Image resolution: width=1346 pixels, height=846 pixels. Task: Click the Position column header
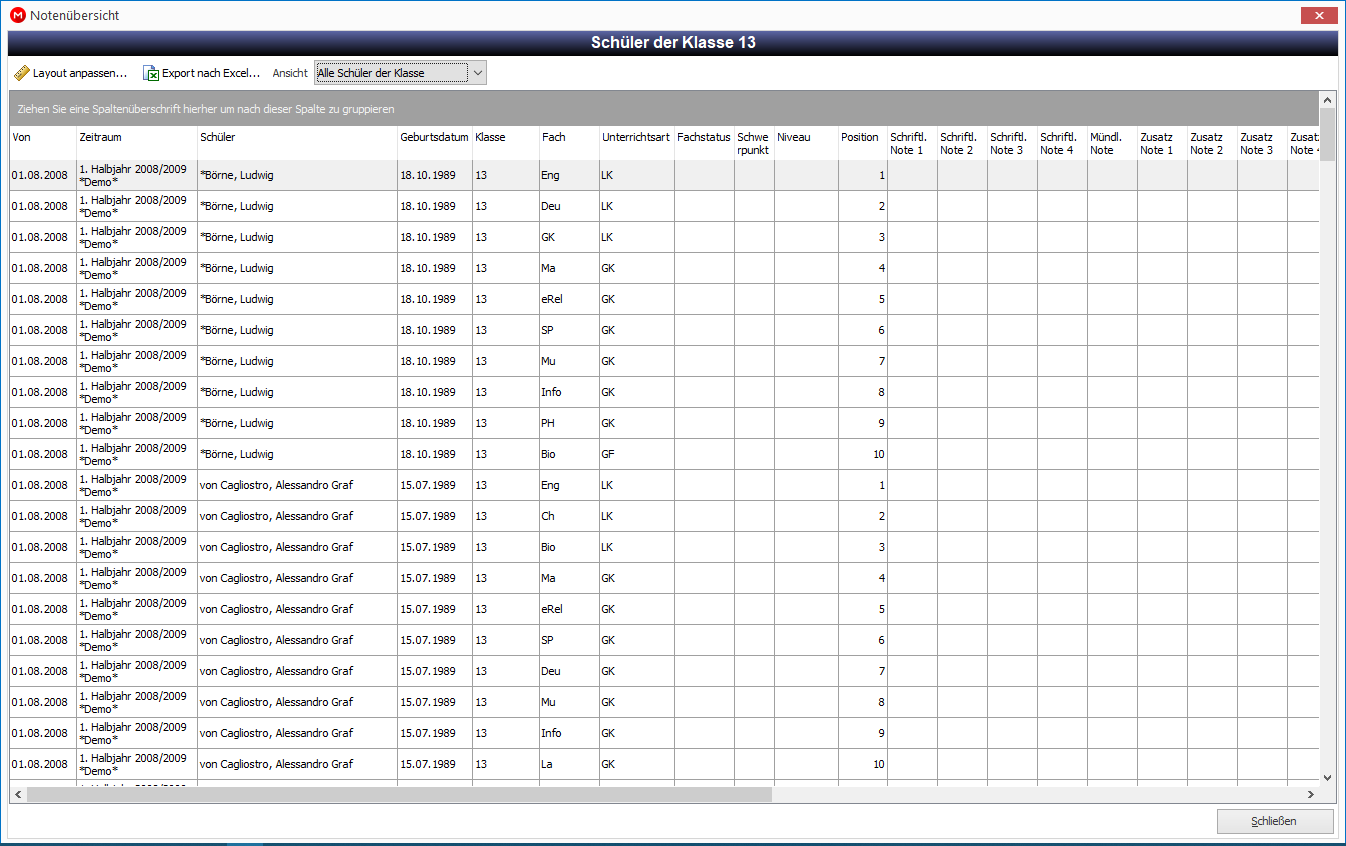click(862, 143)
